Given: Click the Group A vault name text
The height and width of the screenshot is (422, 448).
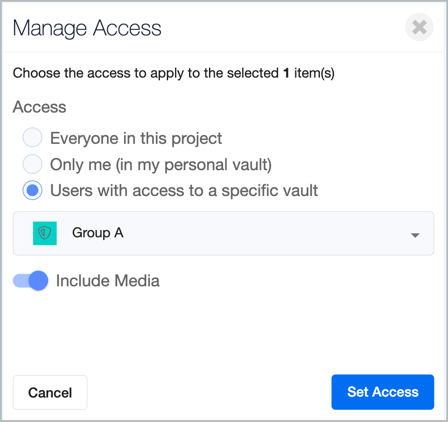Looking at the screenshot, I should (98, 233).
